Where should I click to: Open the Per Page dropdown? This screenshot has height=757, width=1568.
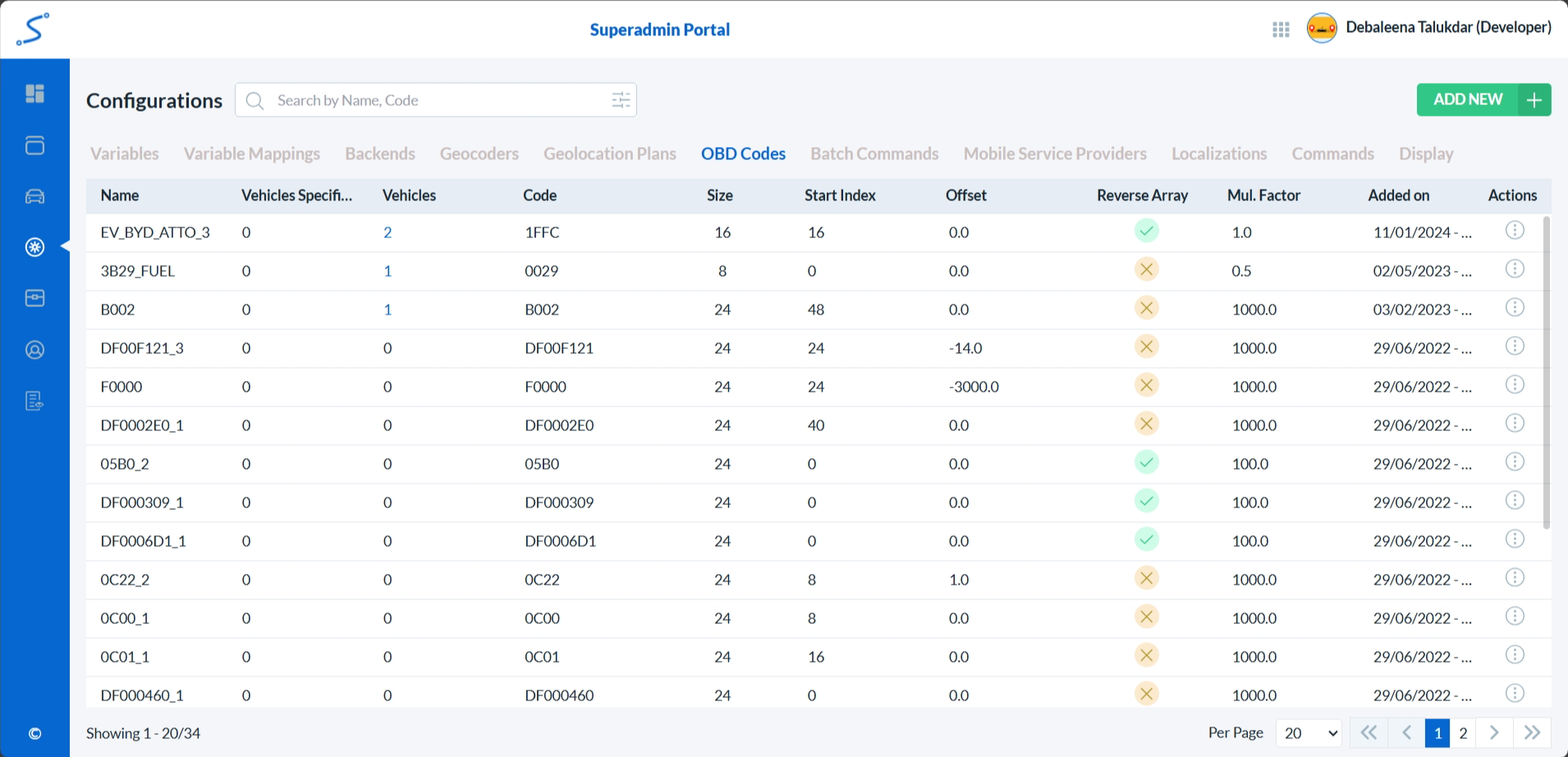(x=1309, y=733)
